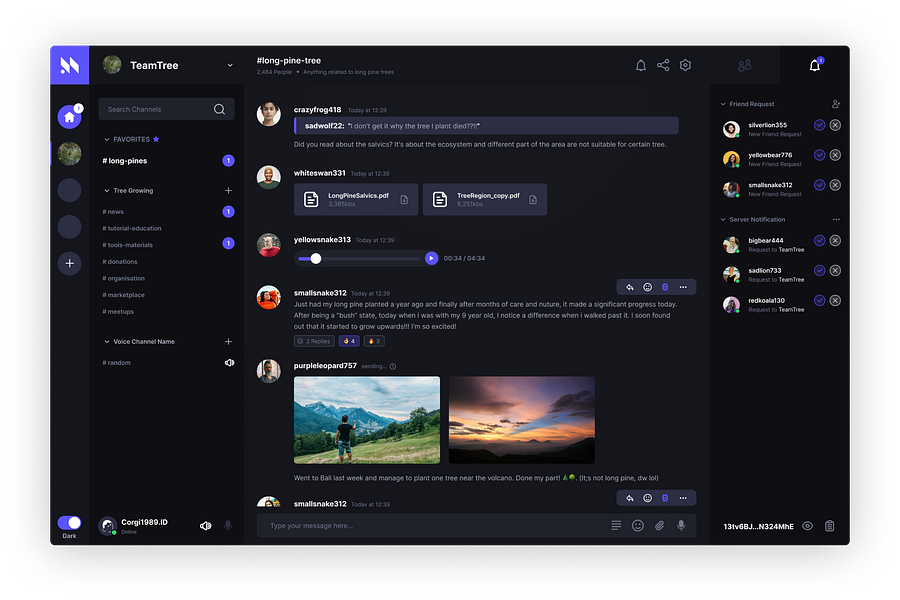Open the notifications bell tab with badge
This screenshot has width=900, height=600.
click(x=815, y=65)
